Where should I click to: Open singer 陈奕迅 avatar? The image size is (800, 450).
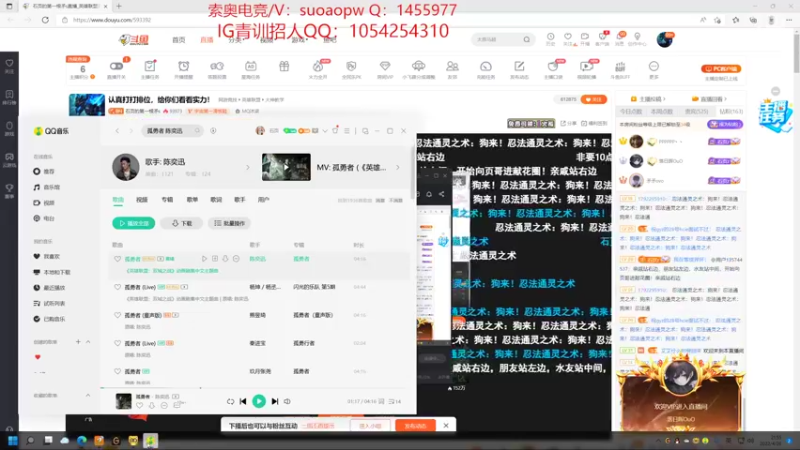pos(126,167)
